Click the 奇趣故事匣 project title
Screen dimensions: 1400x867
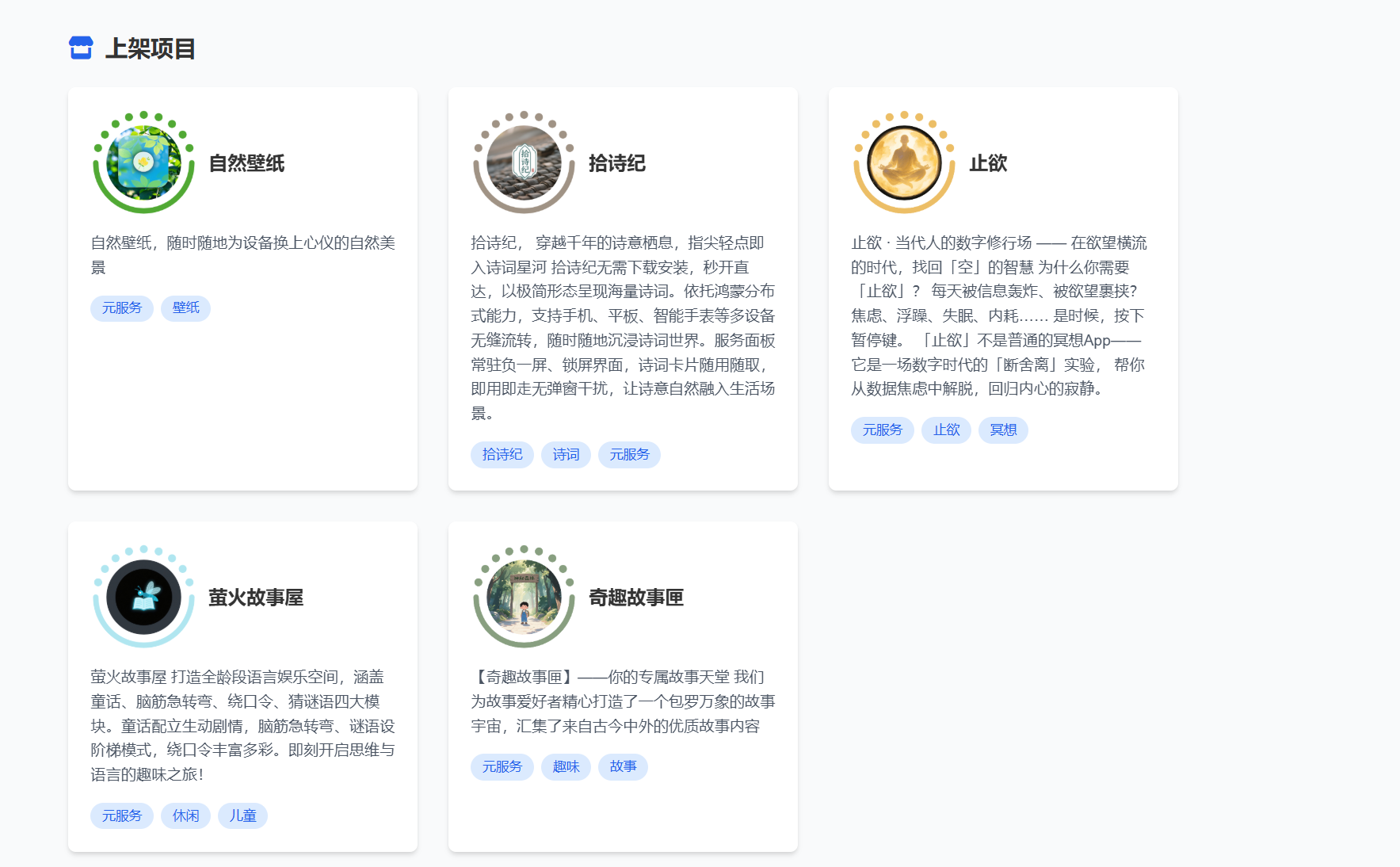tap(635, 598)
